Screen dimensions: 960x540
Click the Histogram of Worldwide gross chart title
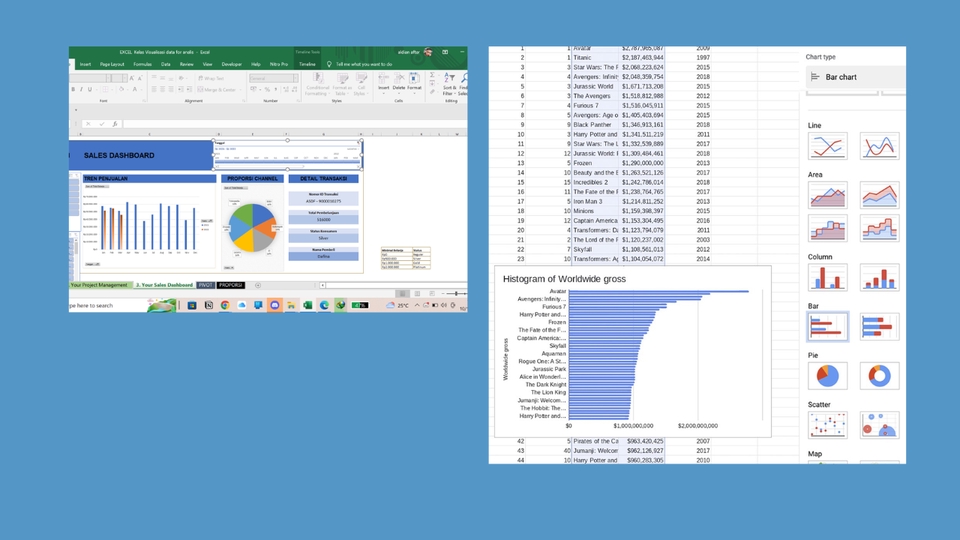pos(564,279)
